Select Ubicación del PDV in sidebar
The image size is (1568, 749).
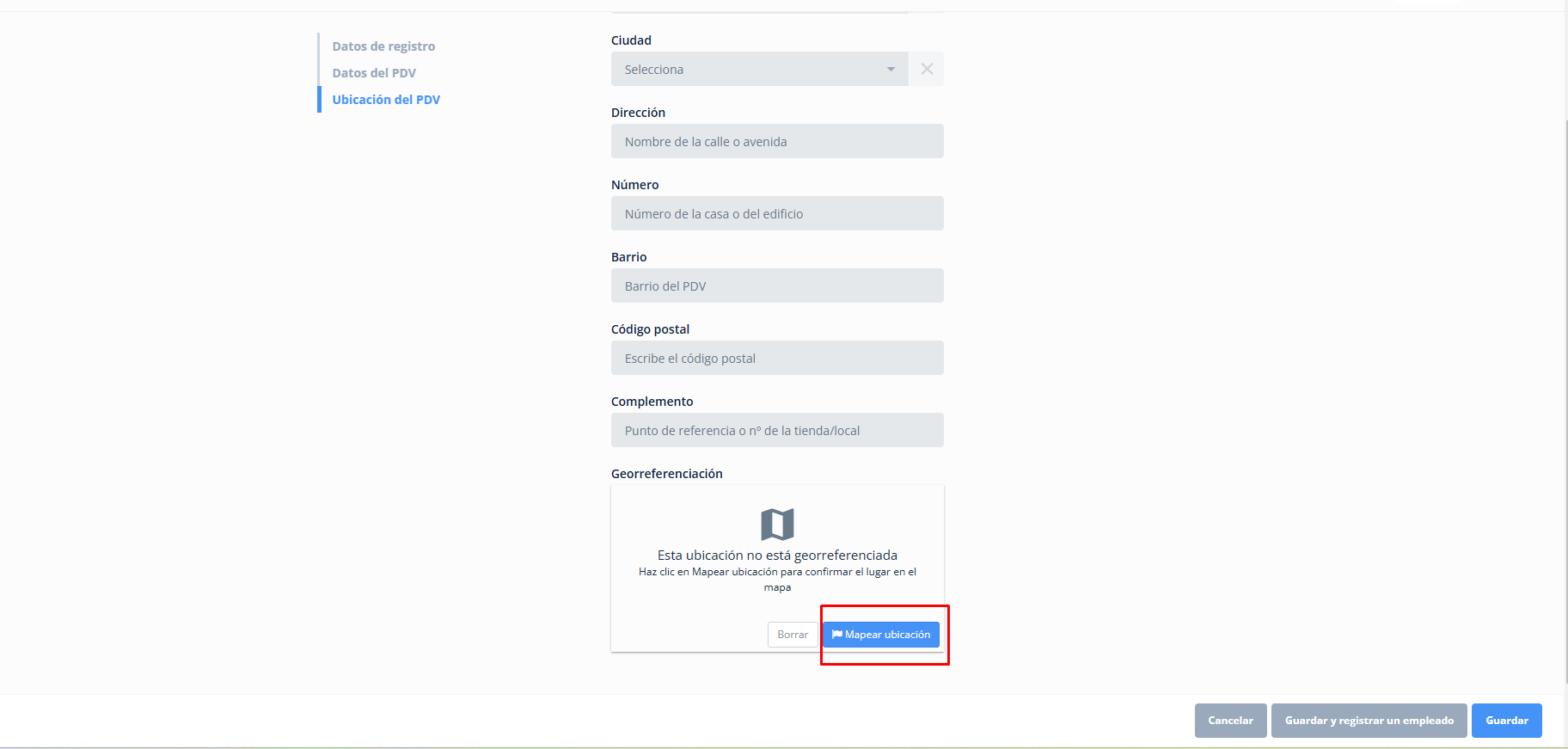386,100
